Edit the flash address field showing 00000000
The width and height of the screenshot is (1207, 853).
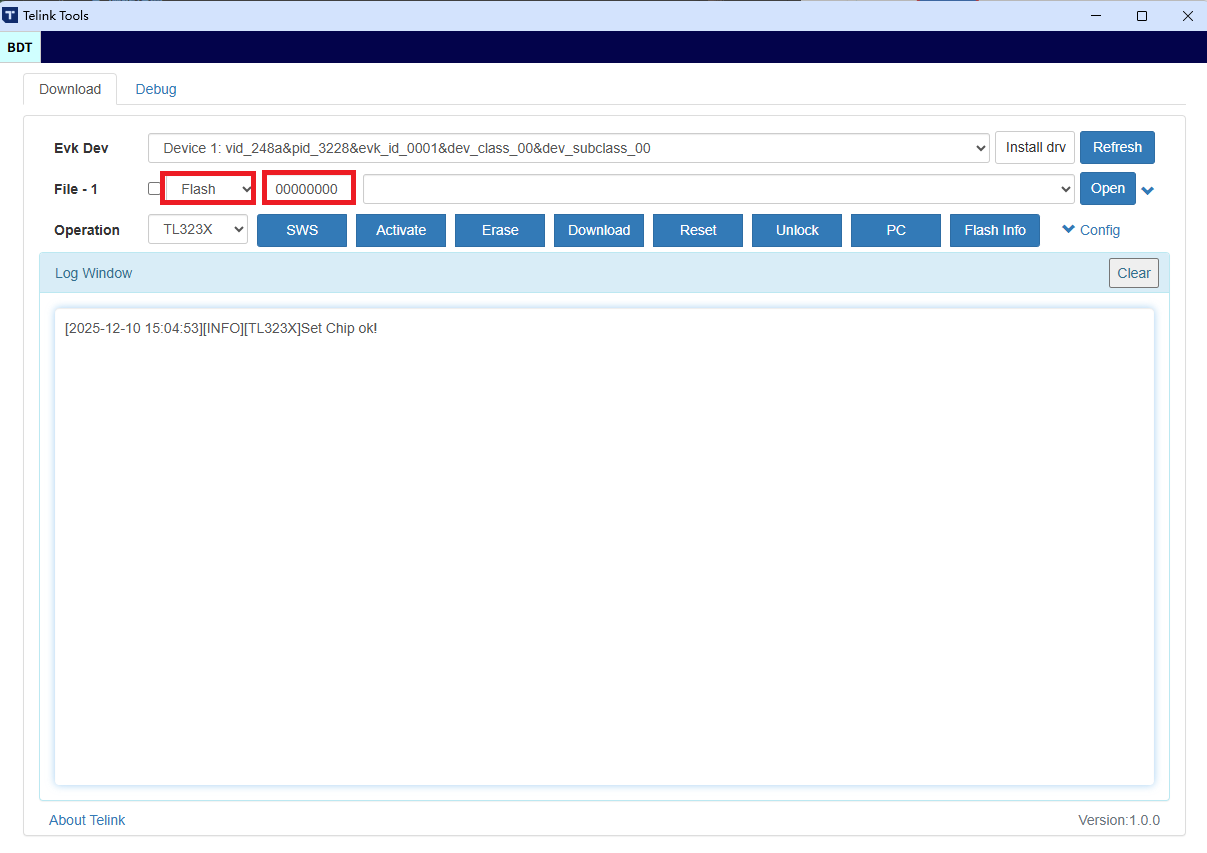308,188
